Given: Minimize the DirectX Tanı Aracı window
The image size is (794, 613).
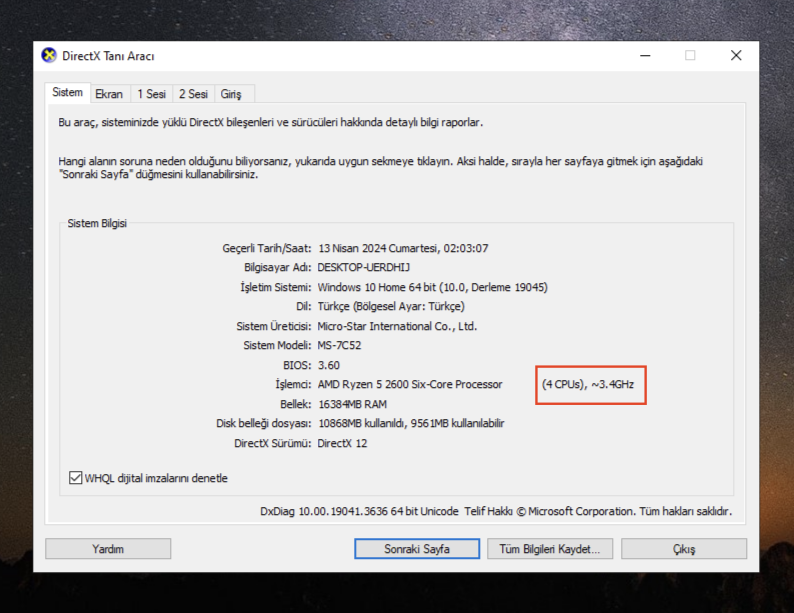Looking at the screenshot, I should [x=645, y=55].
